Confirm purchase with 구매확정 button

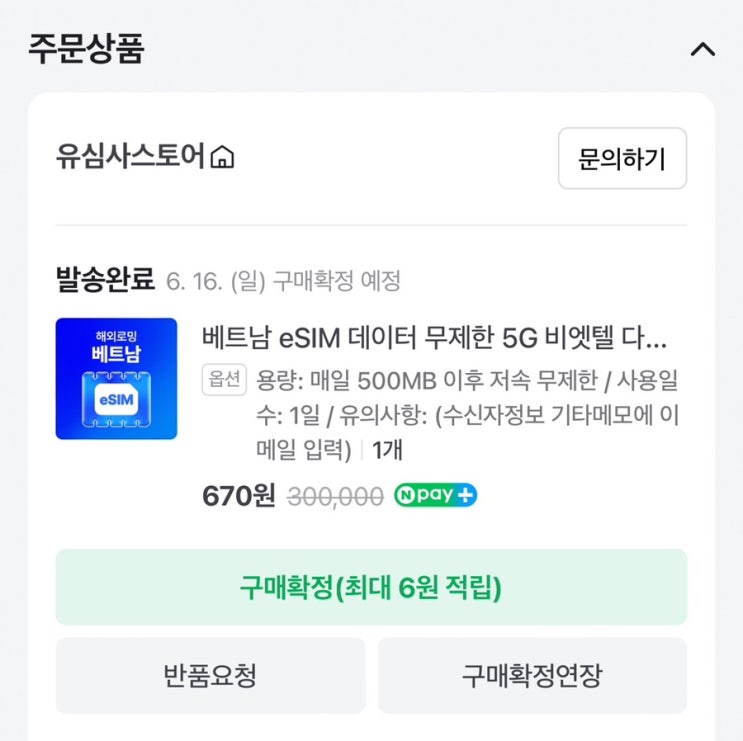point(371,587)
